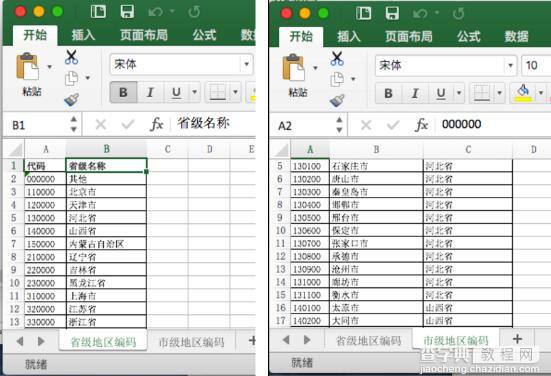The width and height of the screenshot is (551, 376).
Task: Click fx insert function in right window
Action: [x=422, y=125]
